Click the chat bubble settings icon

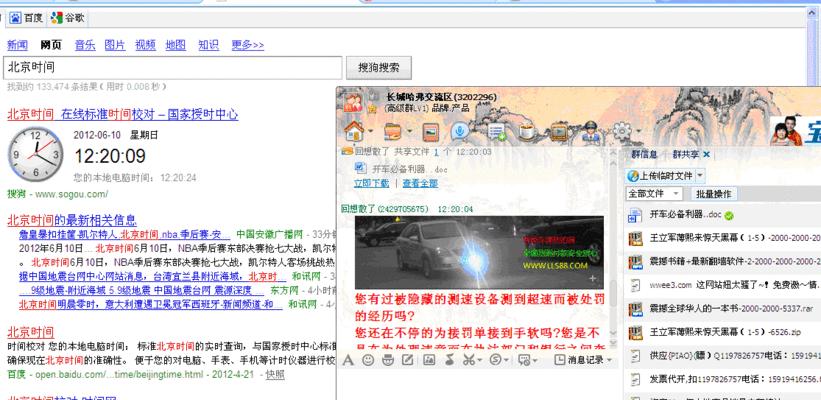pyautogui.click(x=524, y=360)
